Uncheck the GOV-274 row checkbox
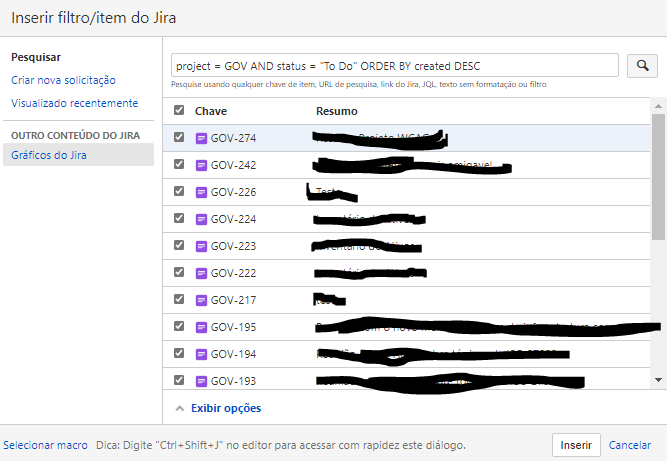Viewport: 667px width, 461px height. (179, 137)
